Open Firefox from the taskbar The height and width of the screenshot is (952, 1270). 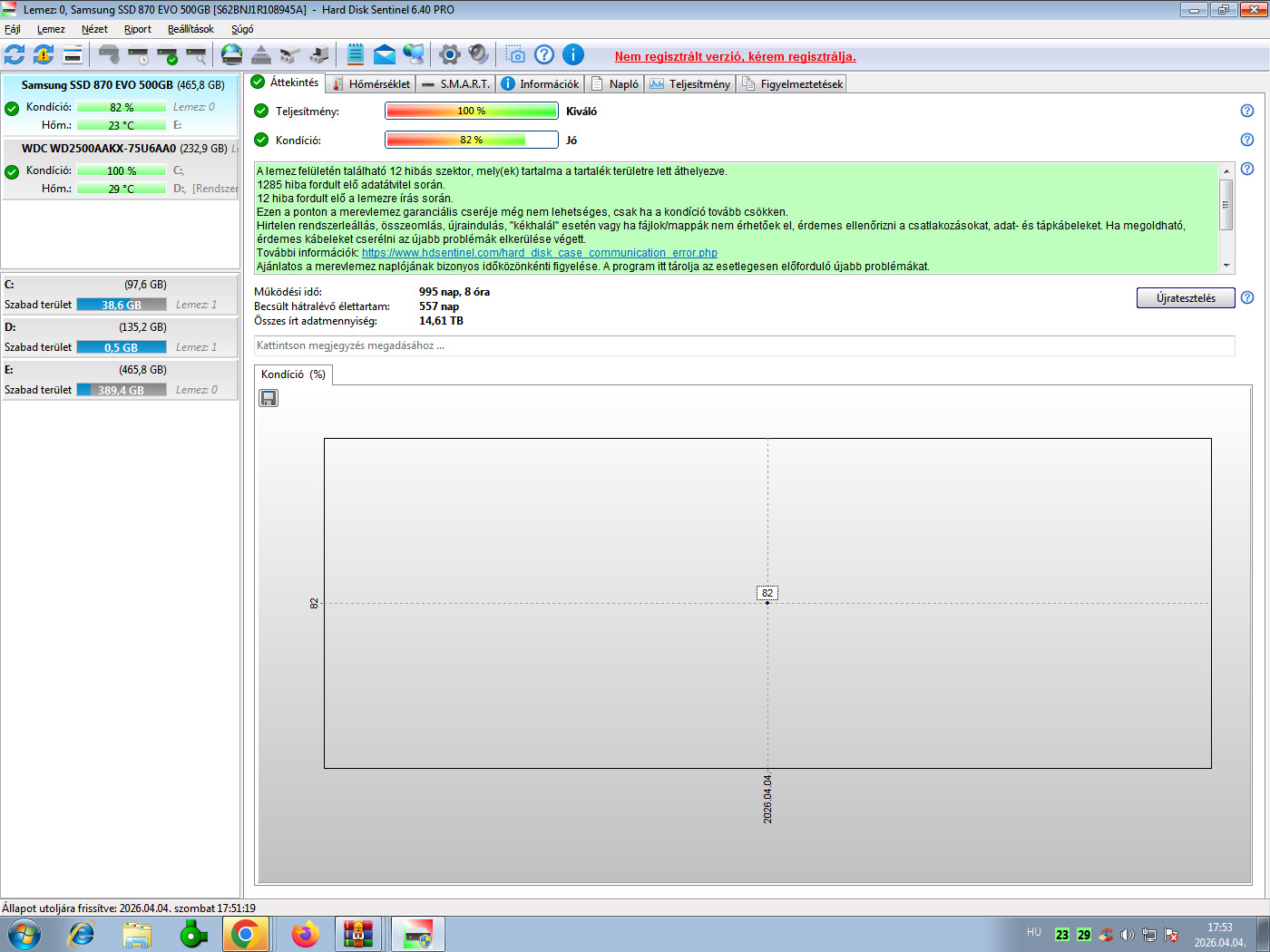click(x=306, y=934)
